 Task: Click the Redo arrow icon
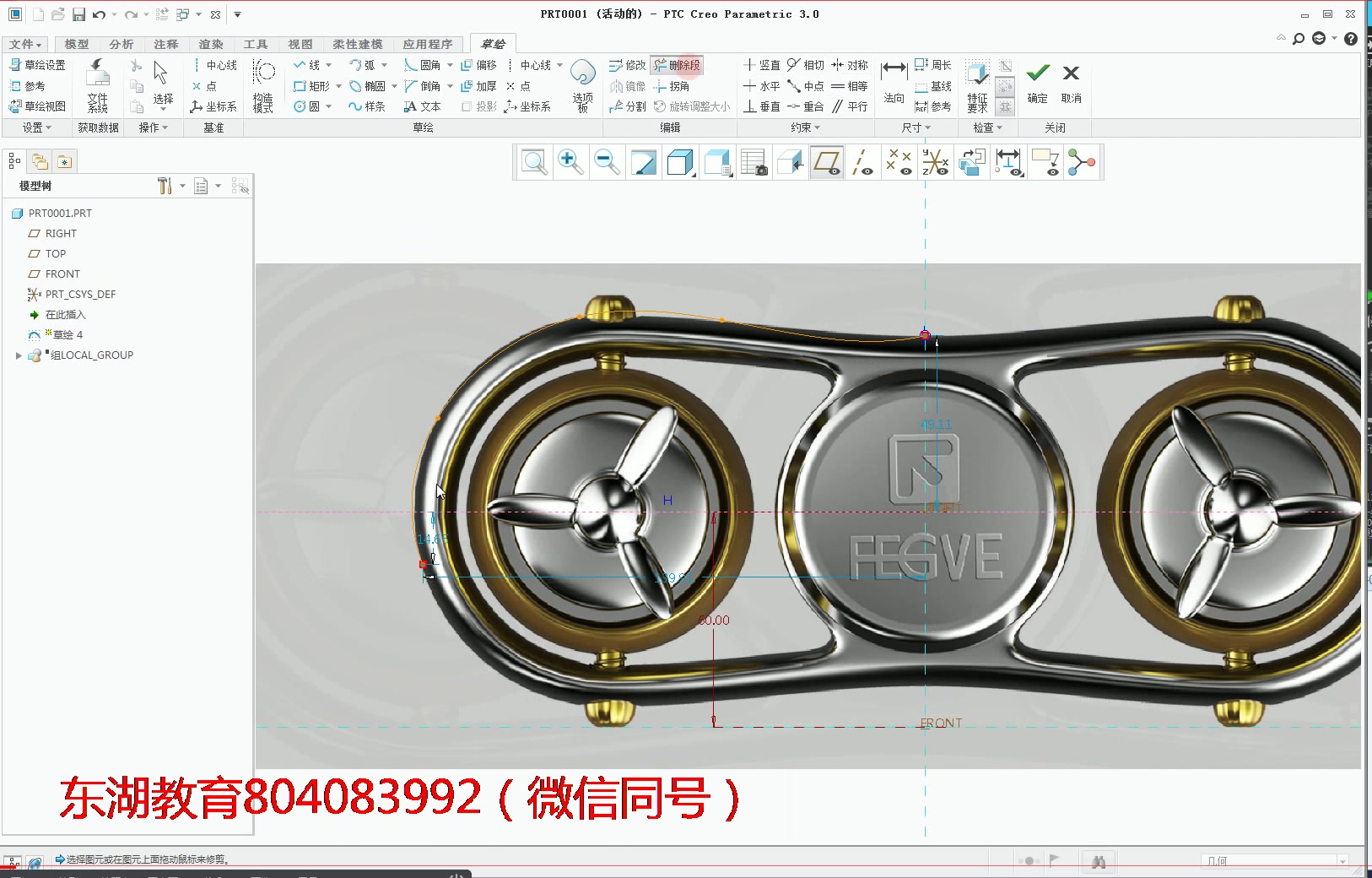click(x=131, y=14)
